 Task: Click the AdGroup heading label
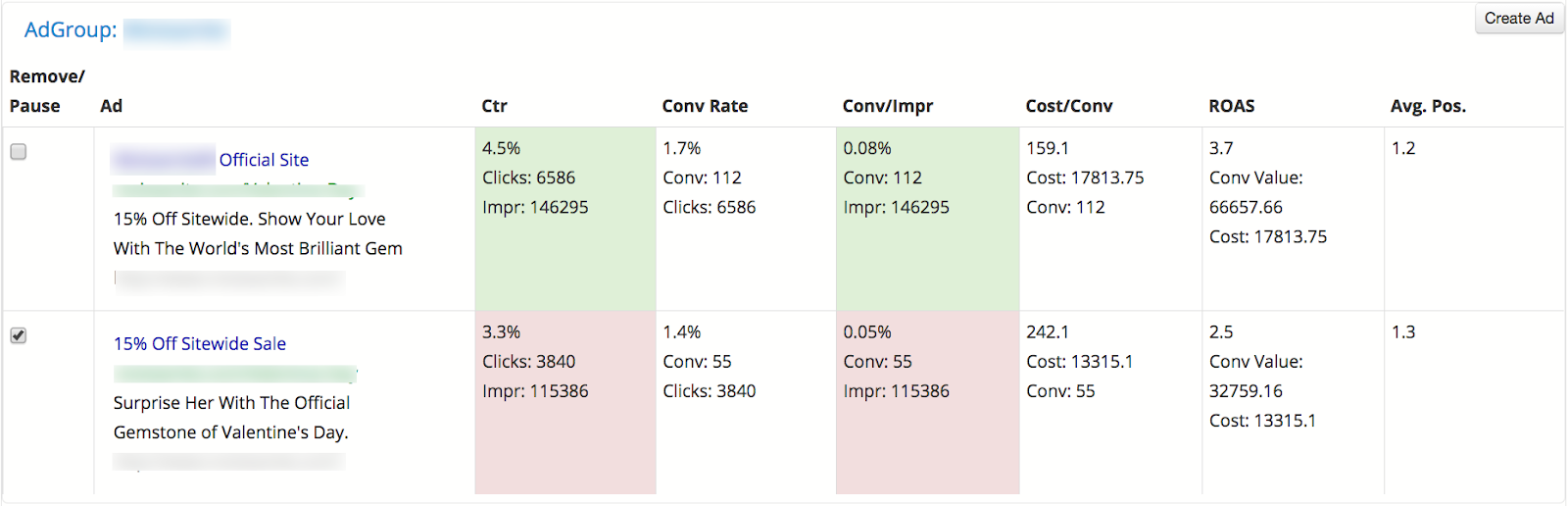tap(71, 30)
